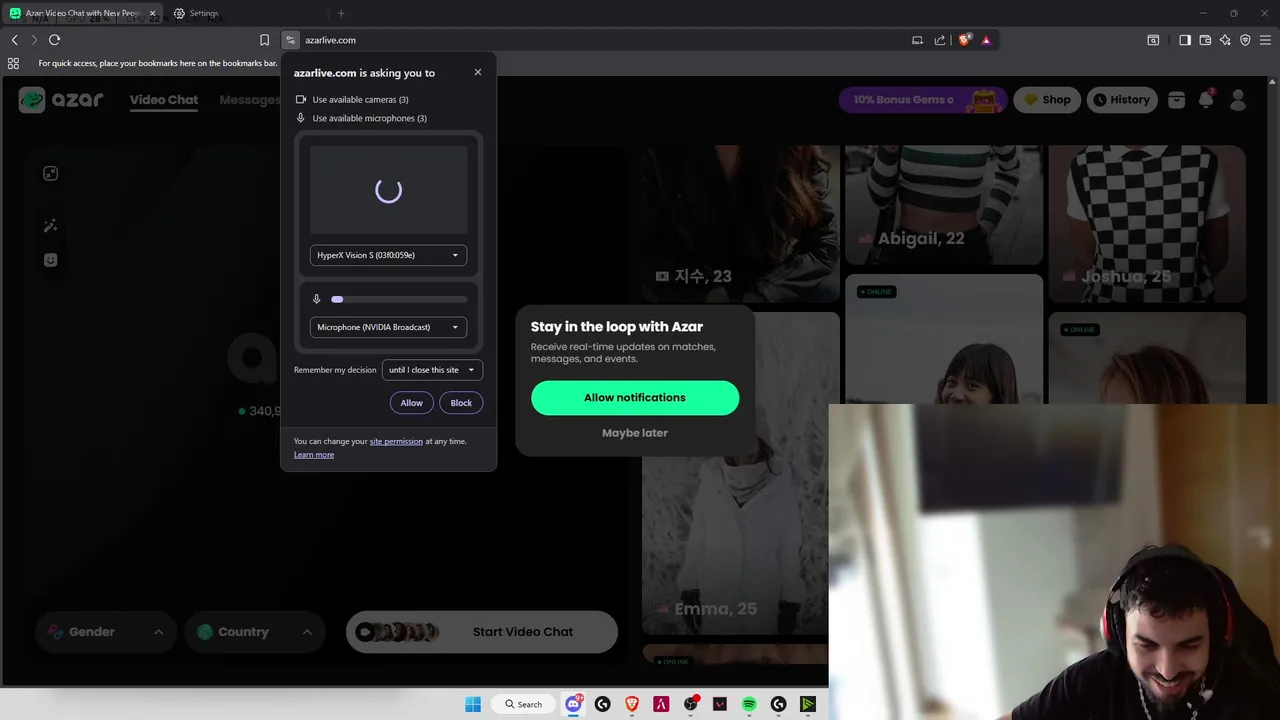Image resolution: width=1280 pixels, height=720 pixels.
Task: Open the 'until I close this site' dropdown
Action: pos(432,370)
